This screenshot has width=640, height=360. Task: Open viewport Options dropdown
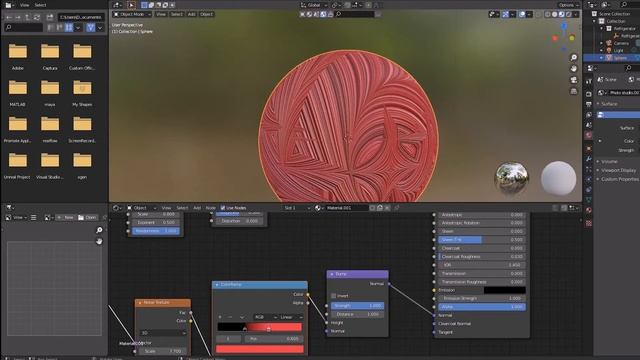pyautogui.click(x=569, y=5)
